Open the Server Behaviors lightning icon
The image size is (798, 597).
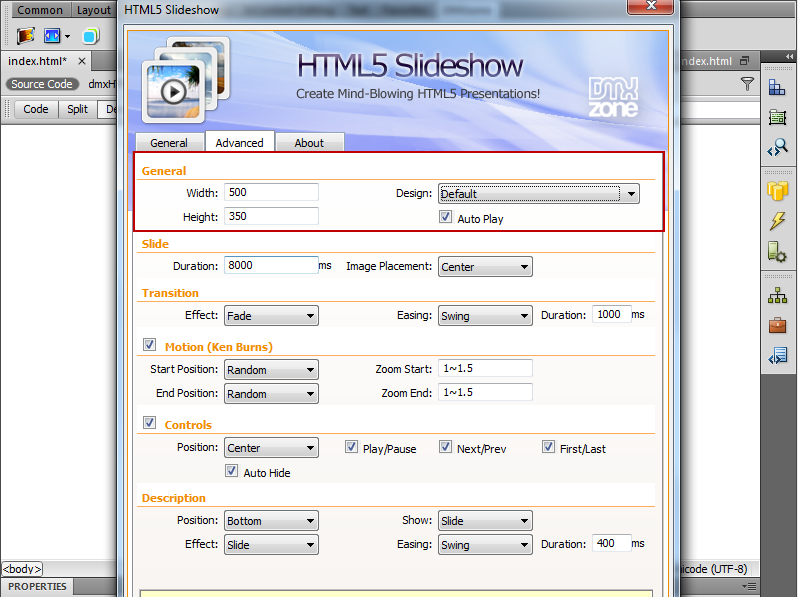click(777, 221)
